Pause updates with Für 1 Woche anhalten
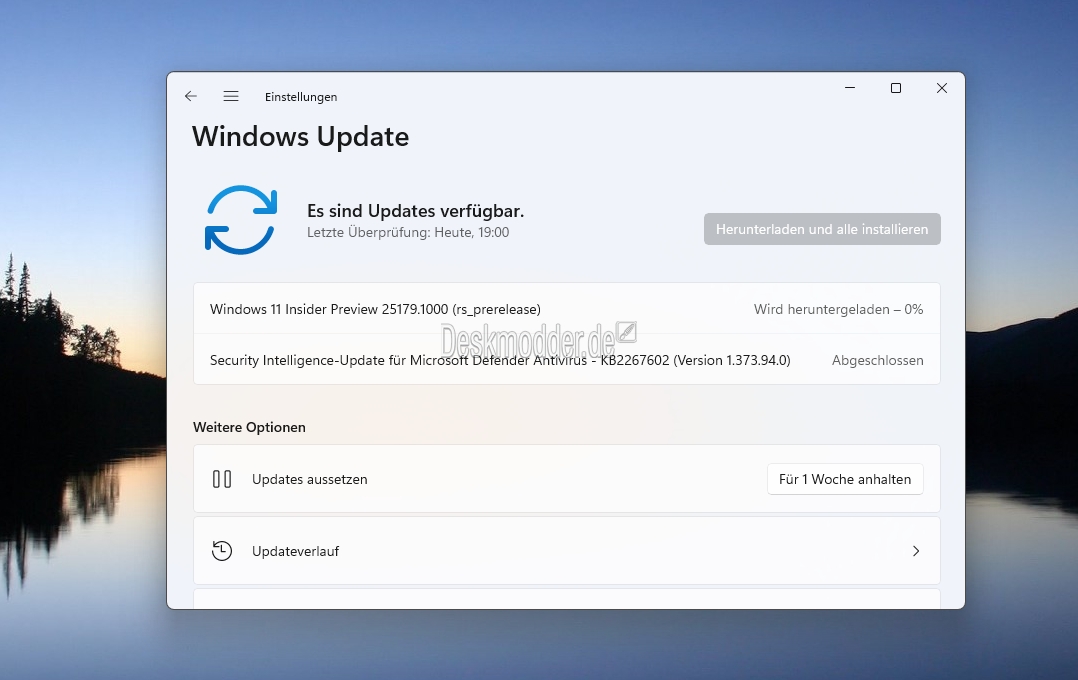Viewport: 1078px width, 680px height. click(845, 479)
